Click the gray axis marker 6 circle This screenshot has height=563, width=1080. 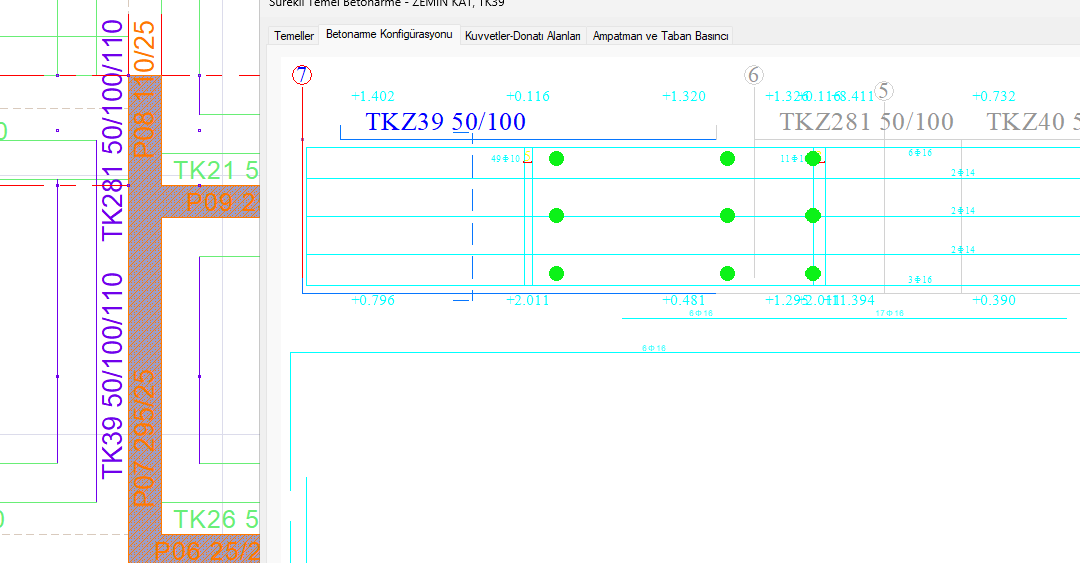click(x=754, y=74)
